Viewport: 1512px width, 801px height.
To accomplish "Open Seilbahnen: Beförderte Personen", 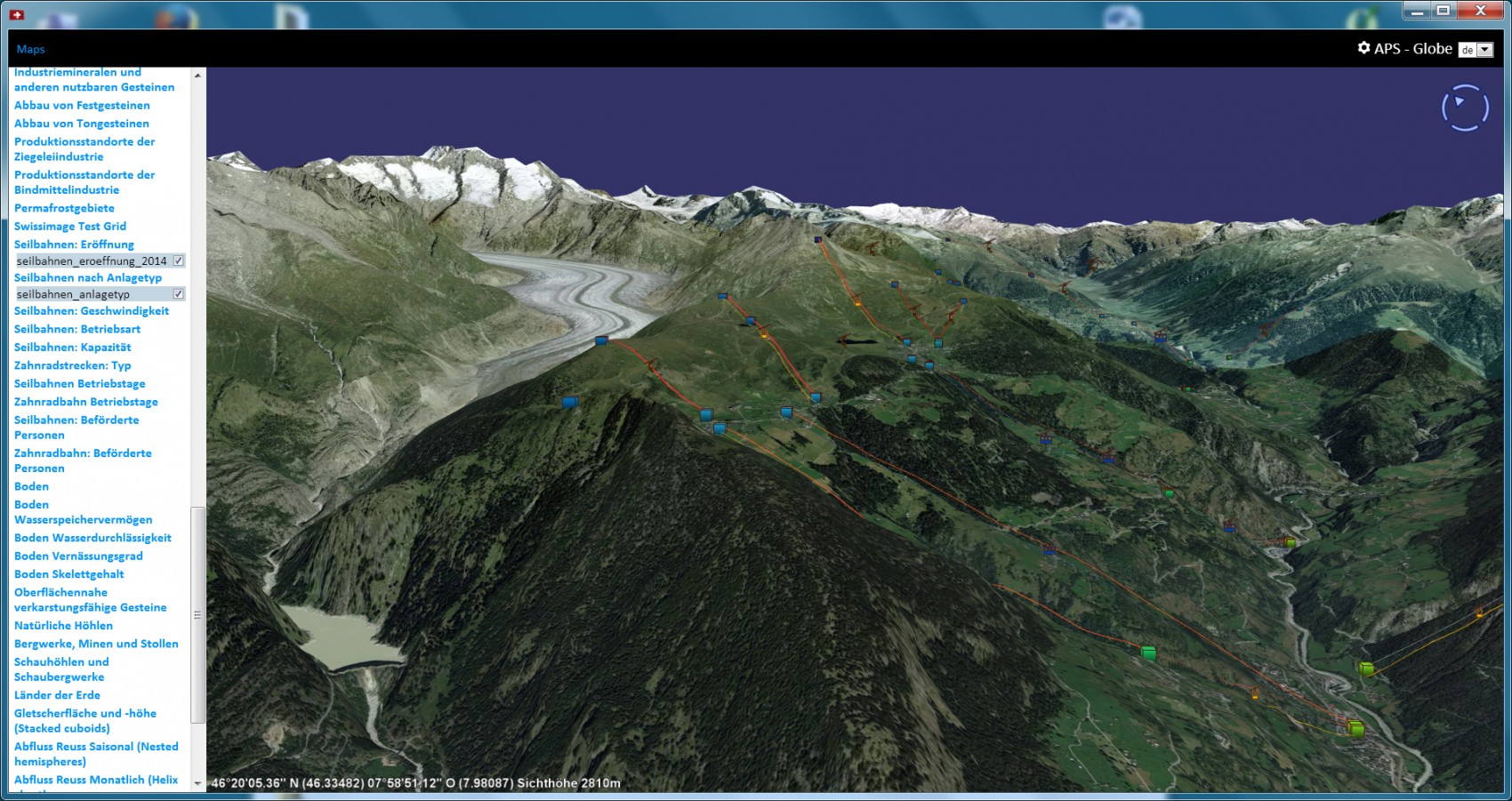I will click(x=76, y=427).
